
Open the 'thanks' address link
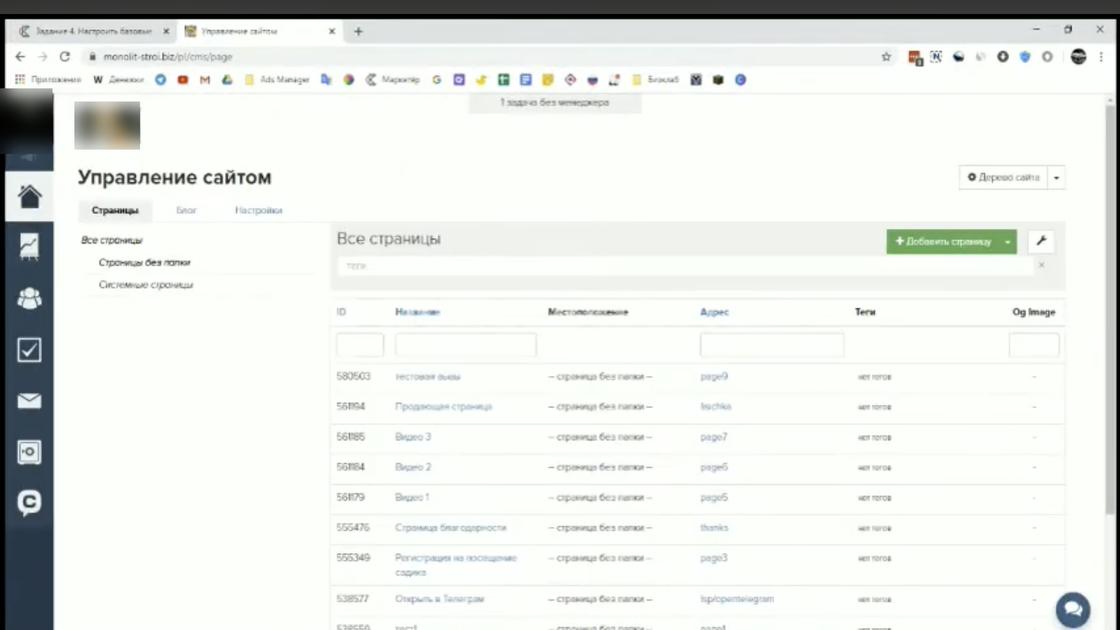714,528
